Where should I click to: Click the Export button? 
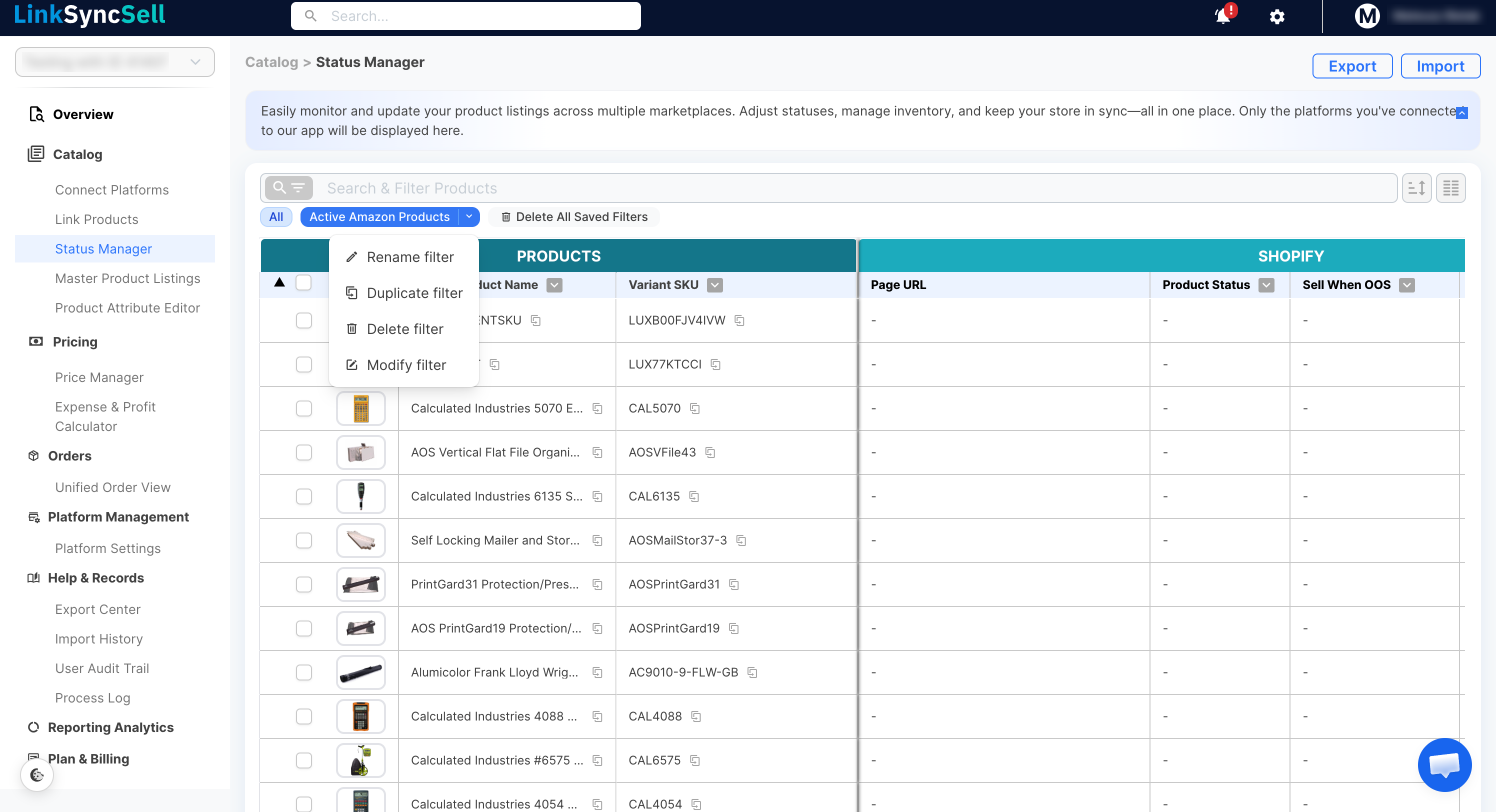click(1352, 66)
